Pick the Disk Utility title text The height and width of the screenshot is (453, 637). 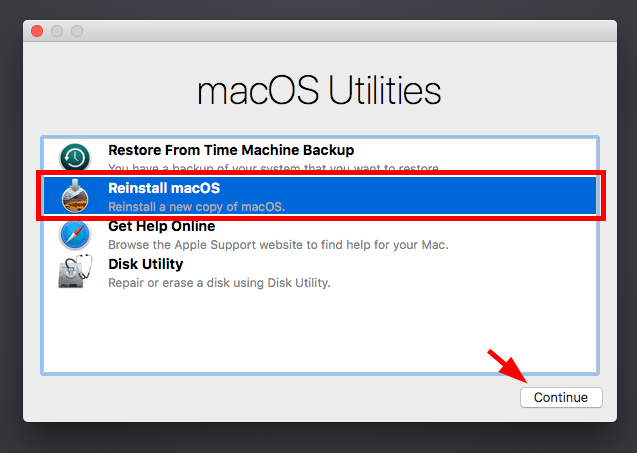[145, 264]
